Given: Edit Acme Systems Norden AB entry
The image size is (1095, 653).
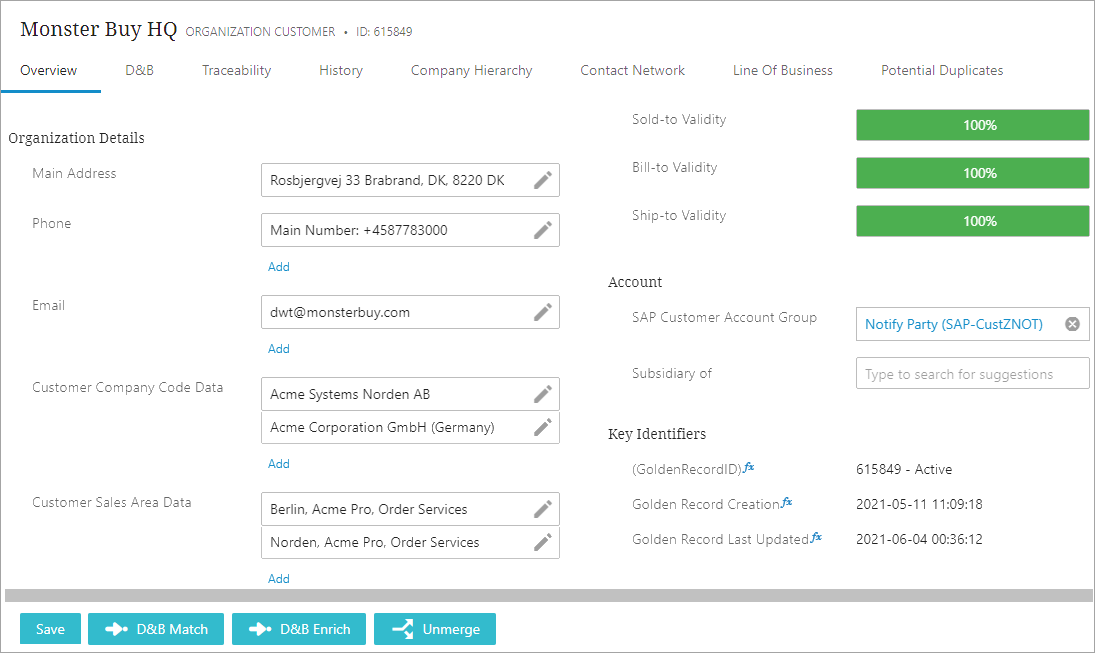Looking at the screenshot, I should tap(542, 394).
